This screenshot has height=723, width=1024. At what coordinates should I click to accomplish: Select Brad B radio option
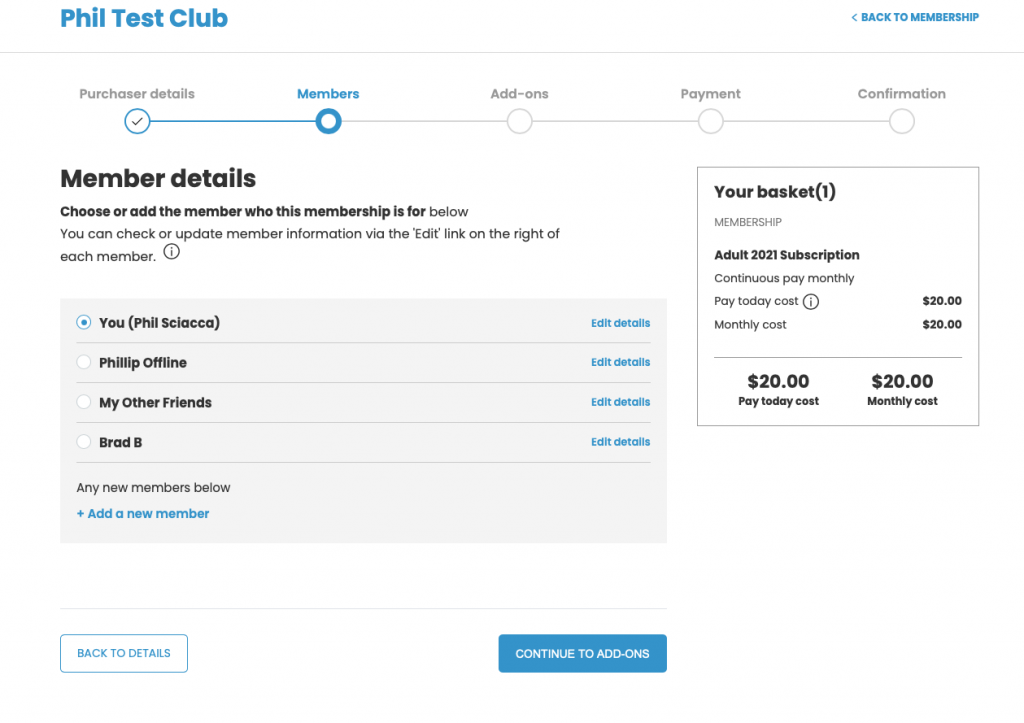click(x=84, y=442)
